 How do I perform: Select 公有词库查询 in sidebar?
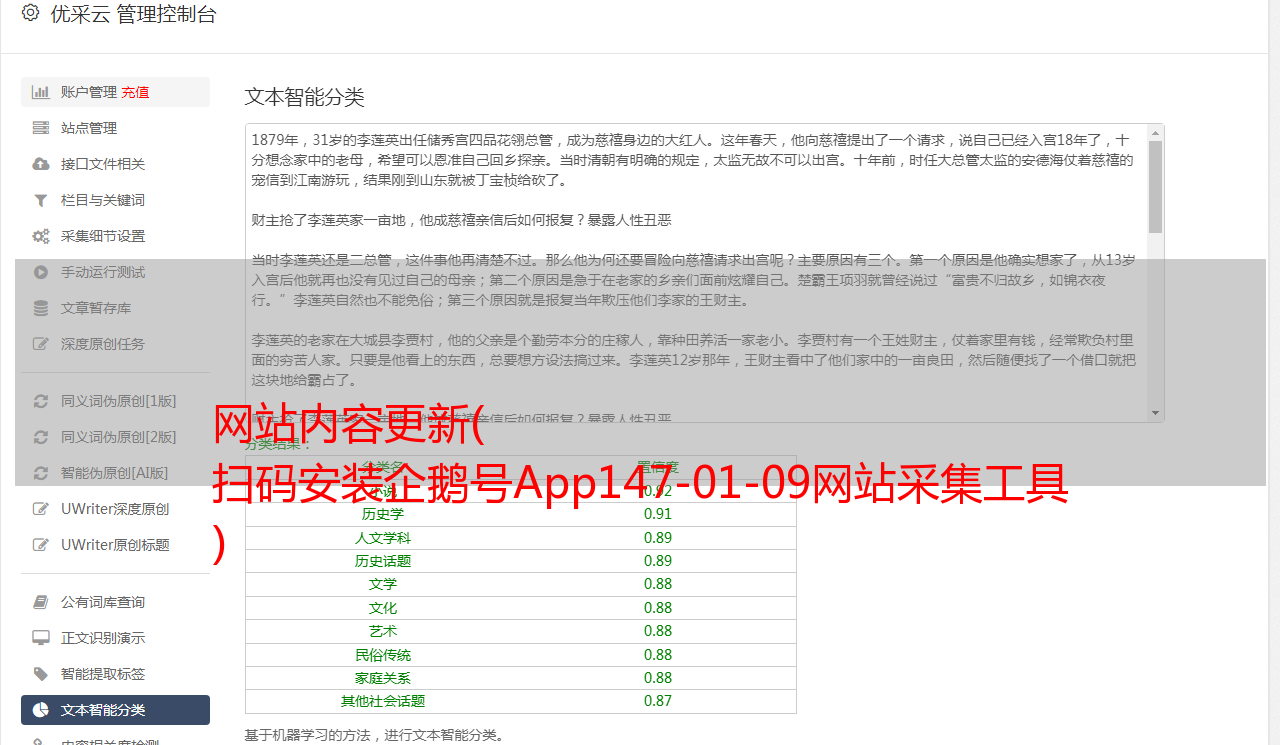click(x=115, y=602)
